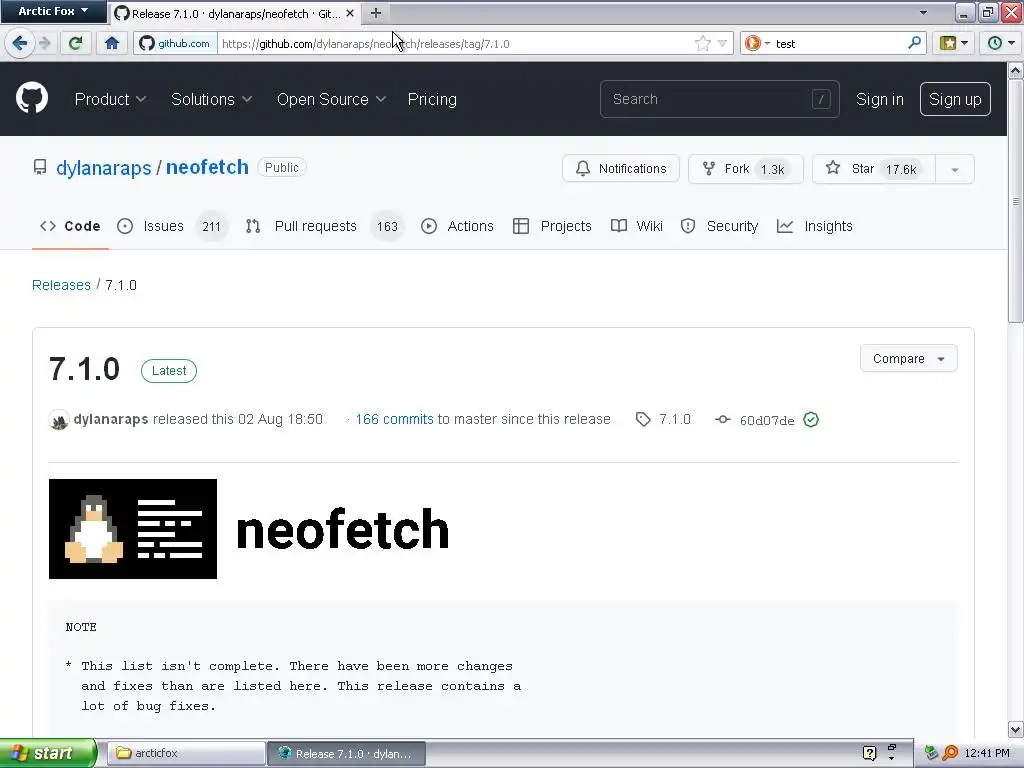Expand the Solutions menu
This screenshot has width=1024, height=768.
(212, 99)
